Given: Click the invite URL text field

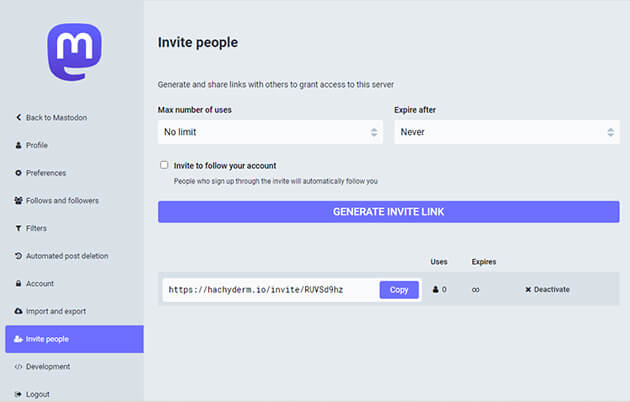Looking at the screenshot, I should click(x=270, y=289).
